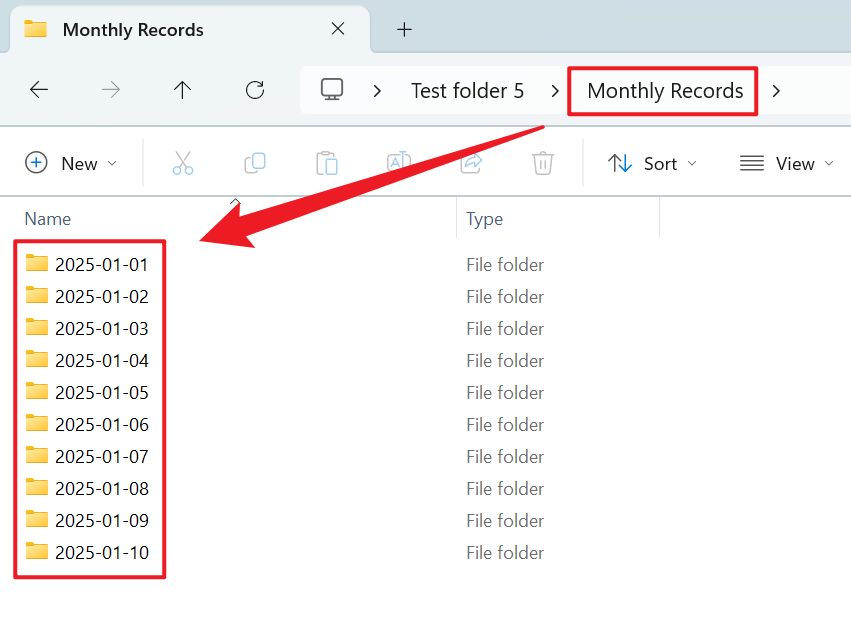Go up one folder level
This screenshot has width=851, height=619.
click(x=182, y=90)
